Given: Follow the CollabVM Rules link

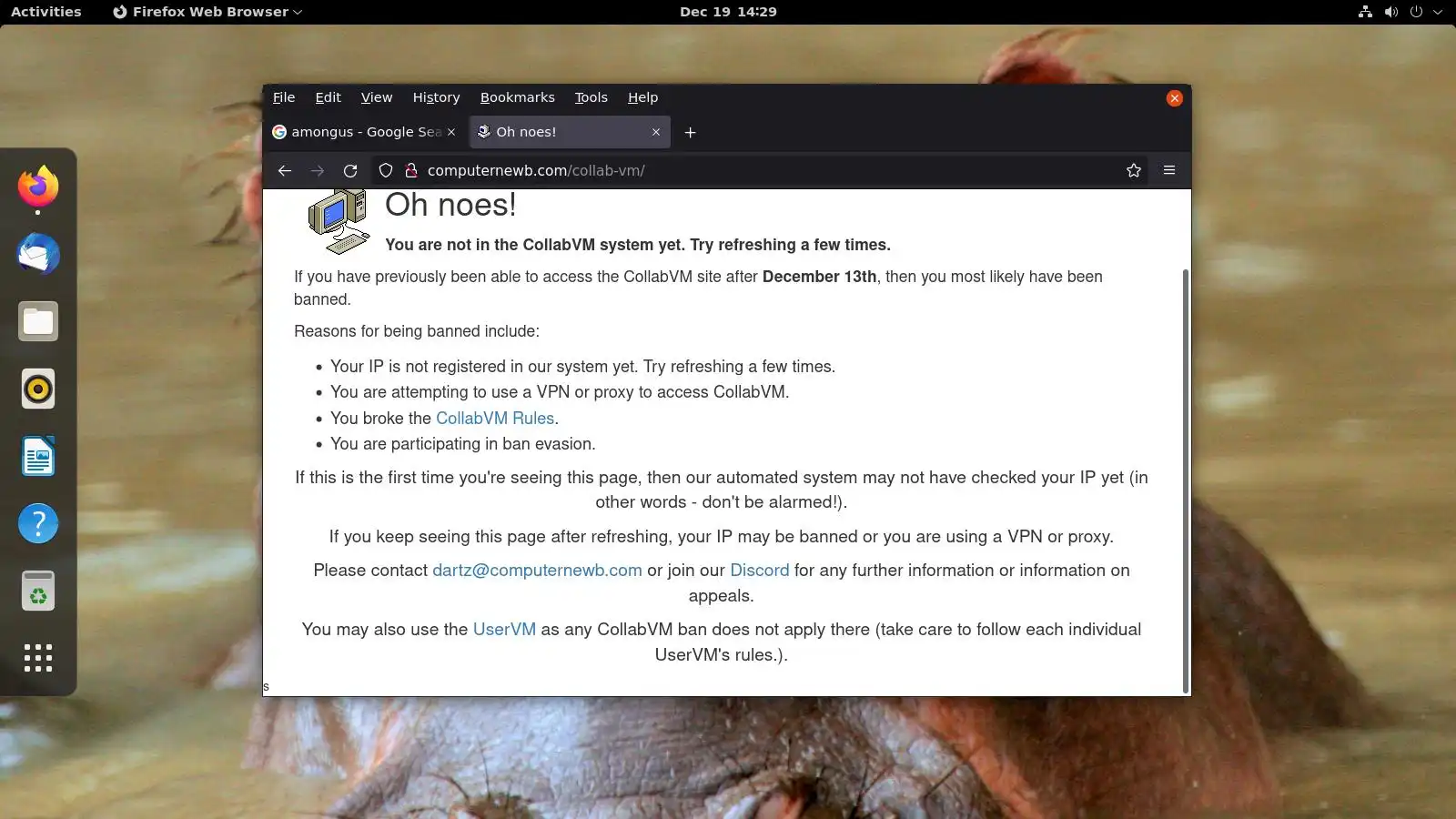Looking at the screenshot, I should click(495, 418).
